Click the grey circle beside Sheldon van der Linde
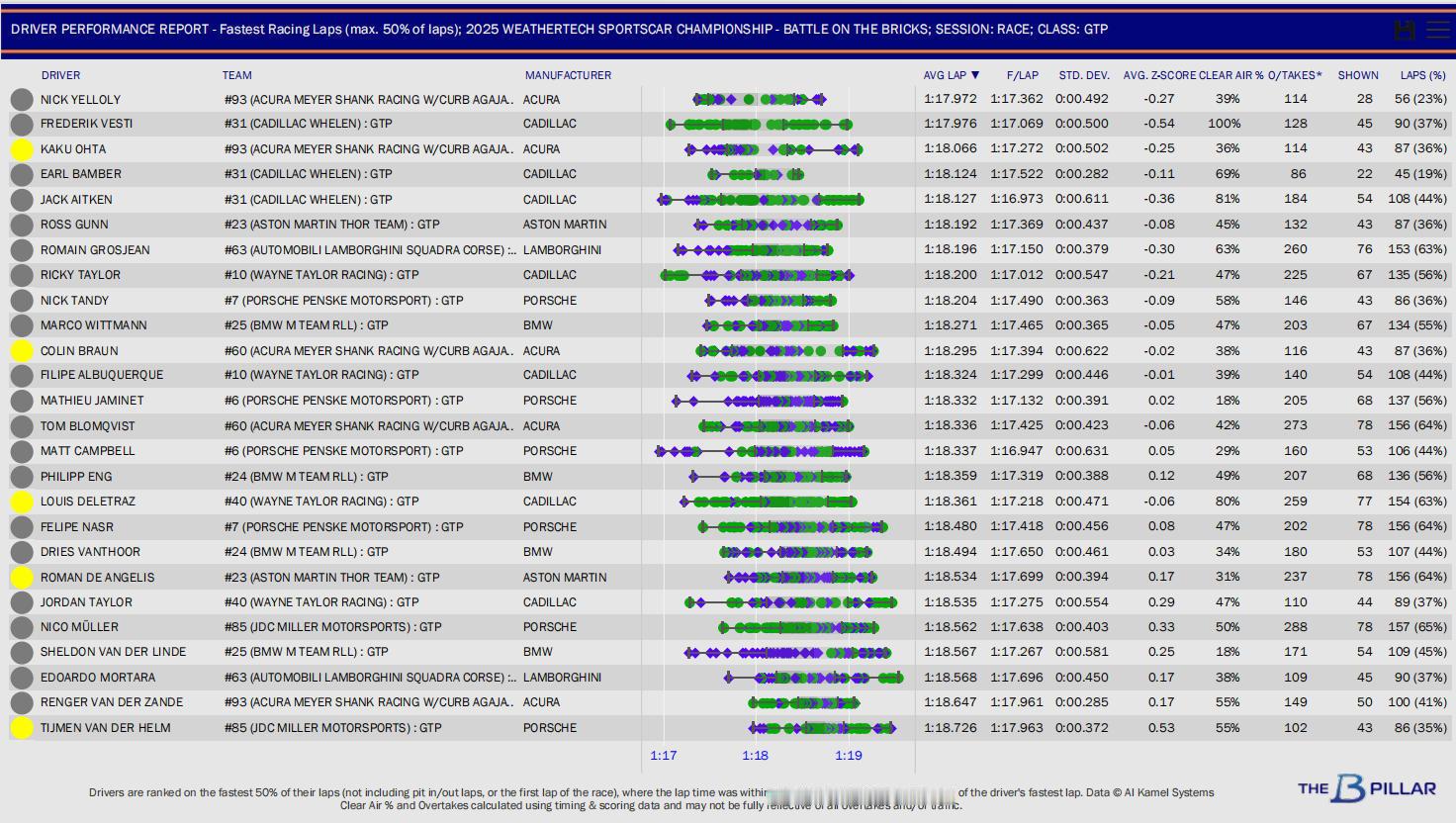This screenshot has width=1456, height=823. pyautogui.click(x=22, y=652)
